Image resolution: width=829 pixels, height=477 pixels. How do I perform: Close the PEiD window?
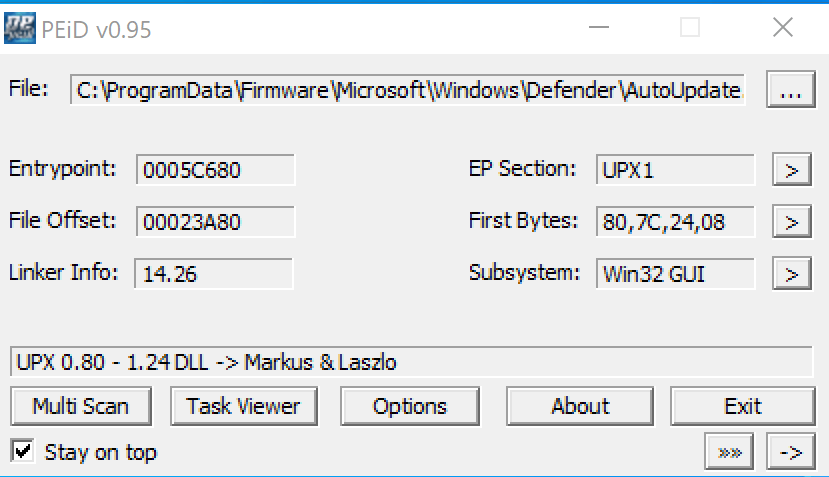784,28
